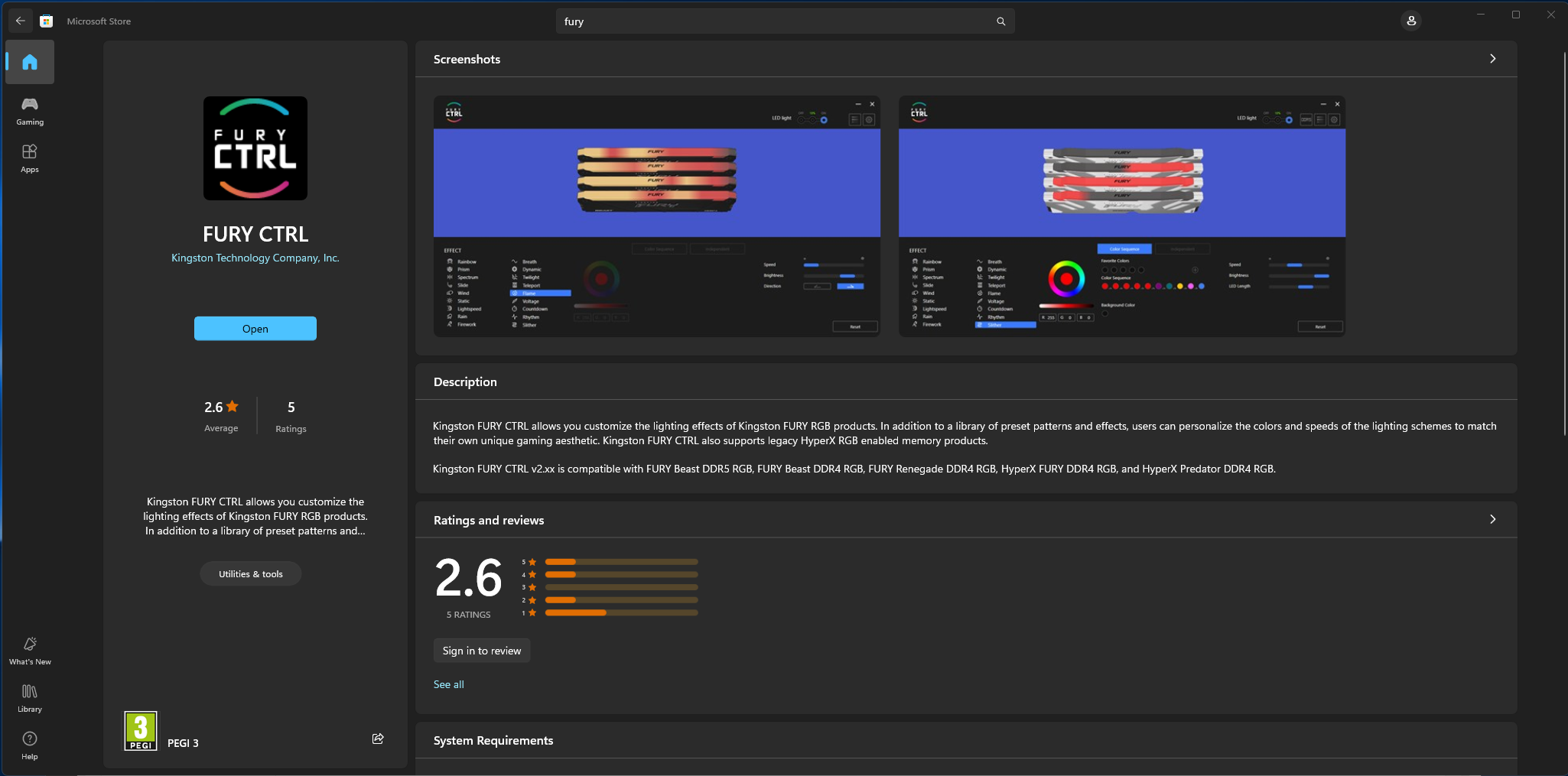Open What's New in sidebar
Screen dimensions: 1568x776
click(x=30, y=651)
